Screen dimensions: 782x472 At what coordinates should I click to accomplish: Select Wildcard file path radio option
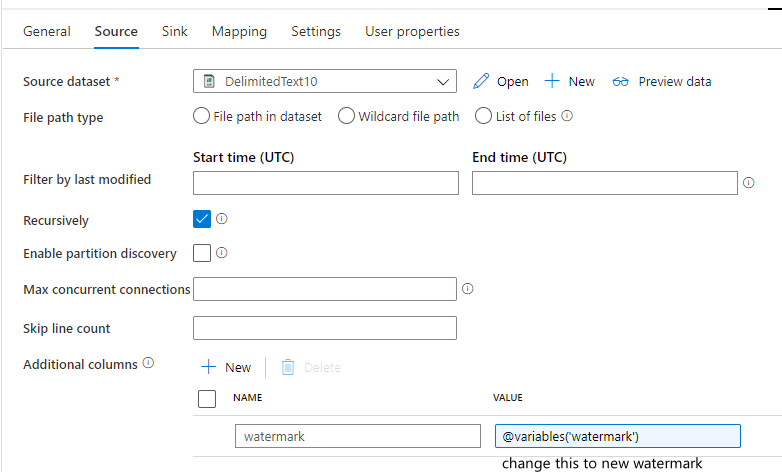tap(346, 116)
